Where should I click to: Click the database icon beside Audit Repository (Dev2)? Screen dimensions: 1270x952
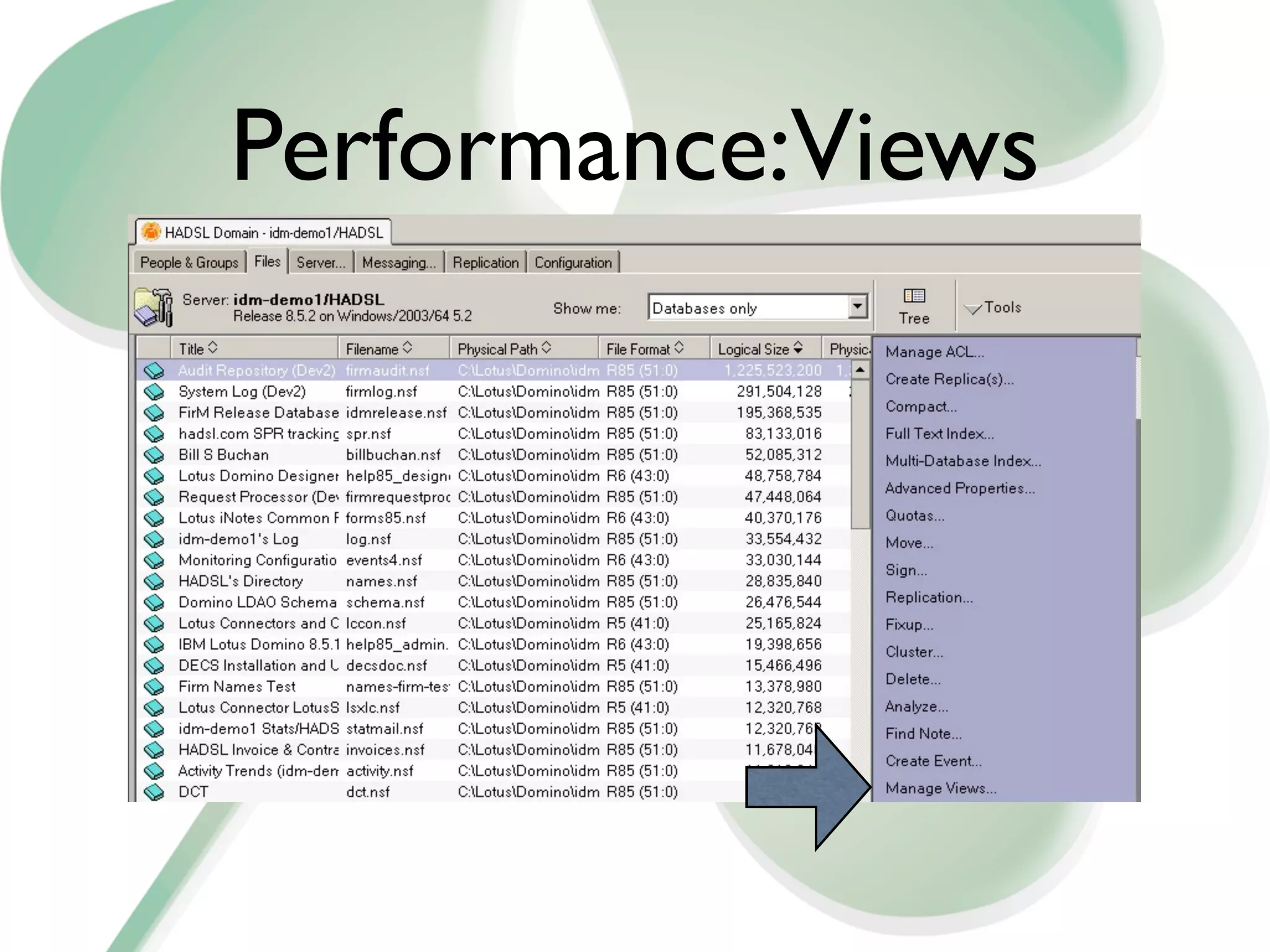coord(154,371)
